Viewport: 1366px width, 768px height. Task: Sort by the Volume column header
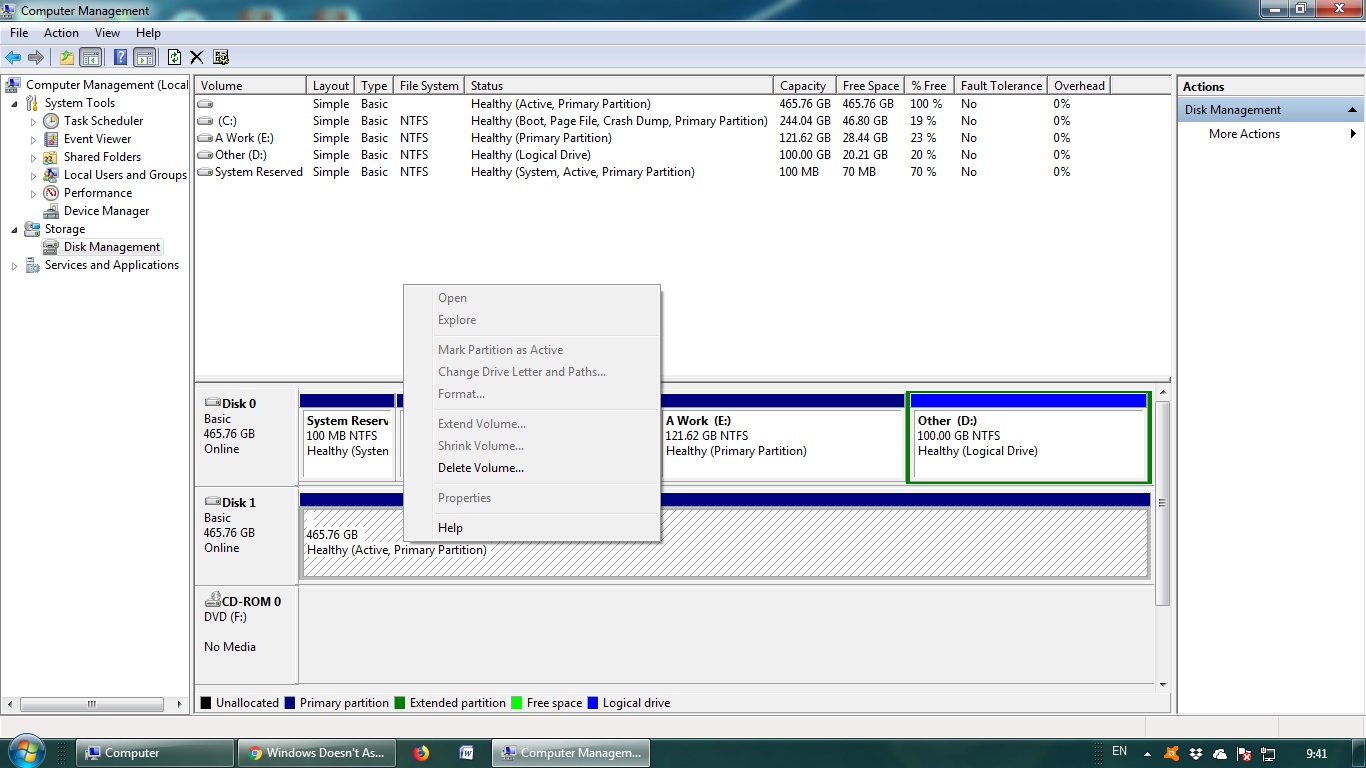[250, 86]
